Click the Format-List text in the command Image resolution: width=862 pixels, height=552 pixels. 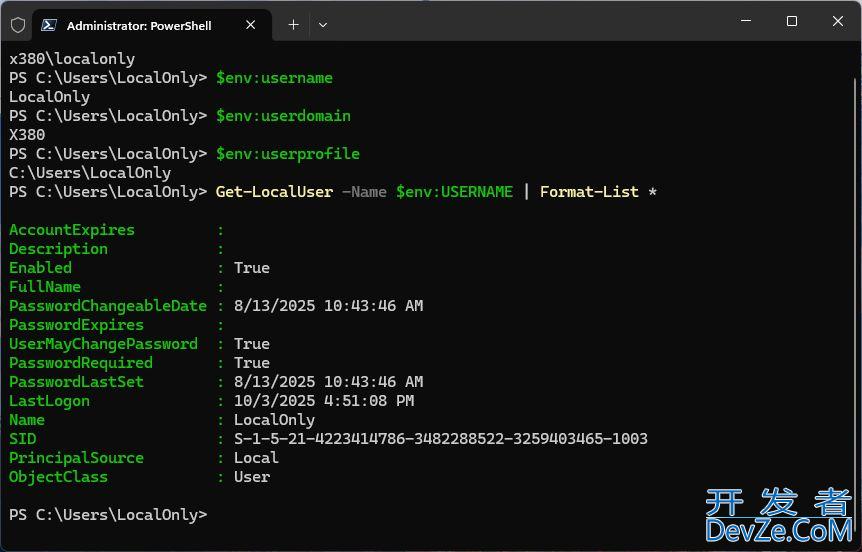click(589, 192)
